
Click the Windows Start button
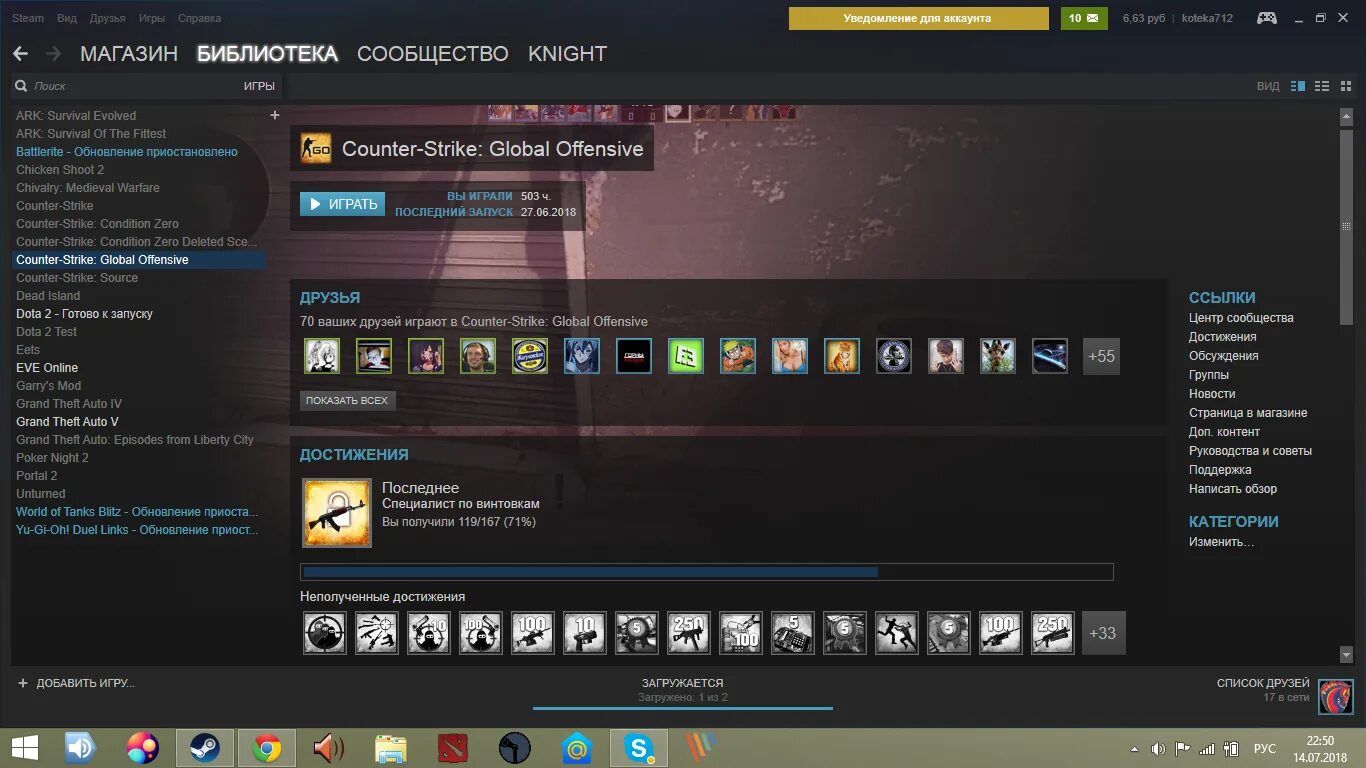click(x=24, y=748)
